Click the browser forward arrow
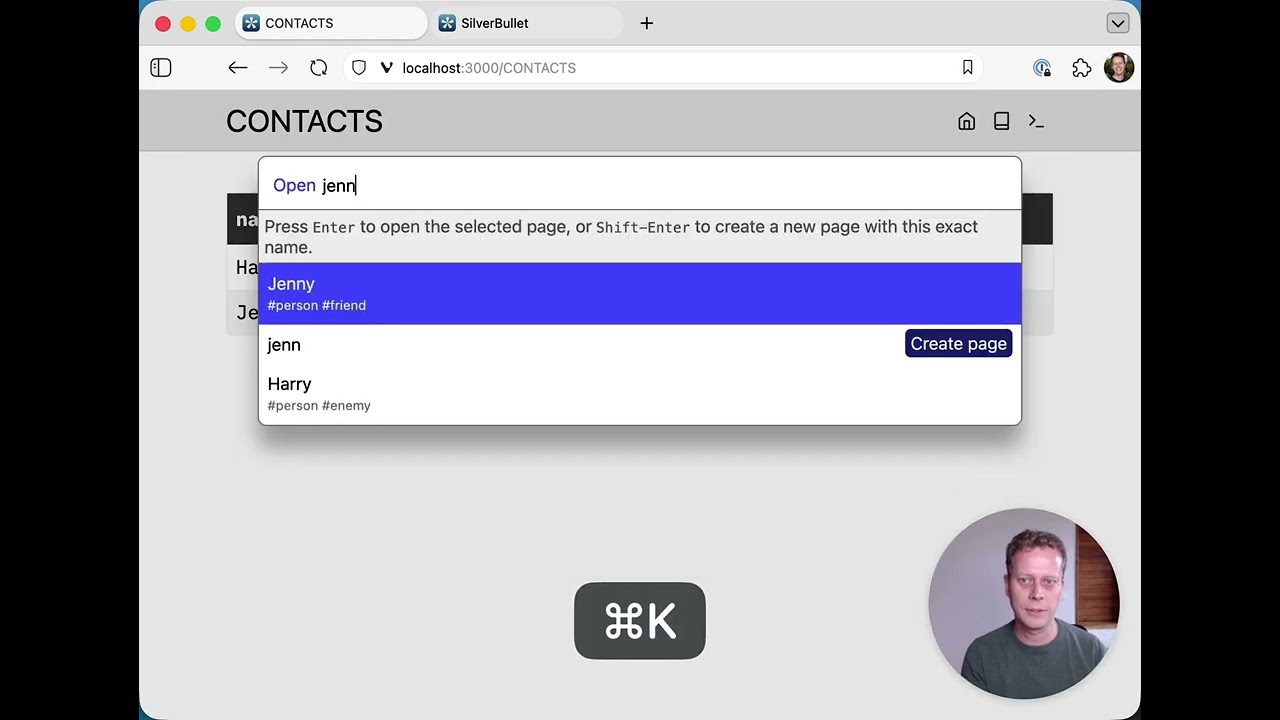1280x720 pixels. [x=278, y=68]
